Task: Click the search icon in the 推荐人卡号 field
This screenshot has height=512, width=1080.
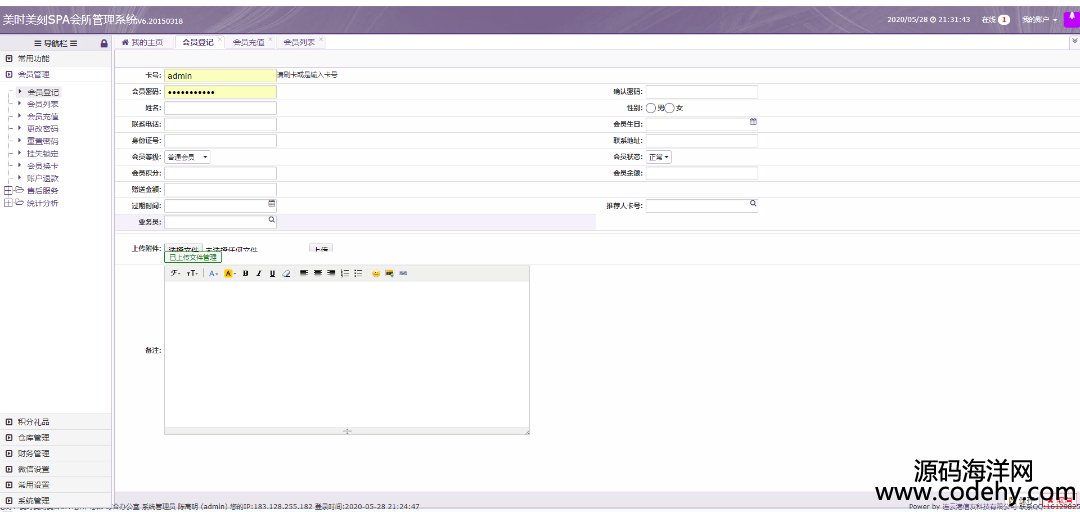Action: pos(753,203)
